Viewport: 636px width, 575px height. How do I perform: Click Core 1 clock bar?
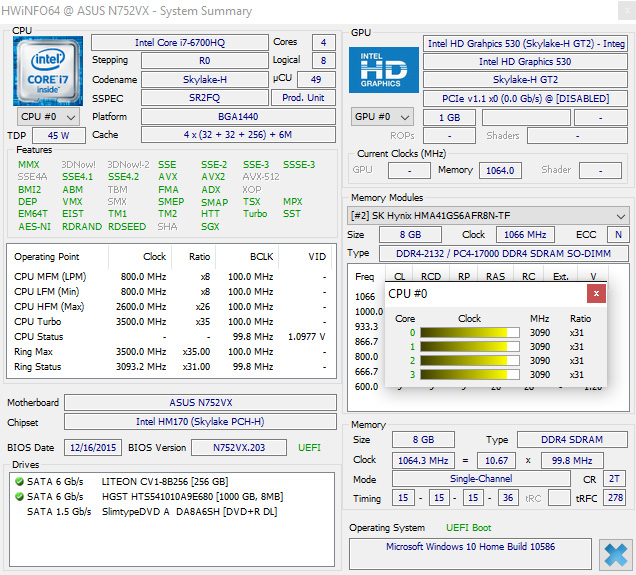coord(470,347)
